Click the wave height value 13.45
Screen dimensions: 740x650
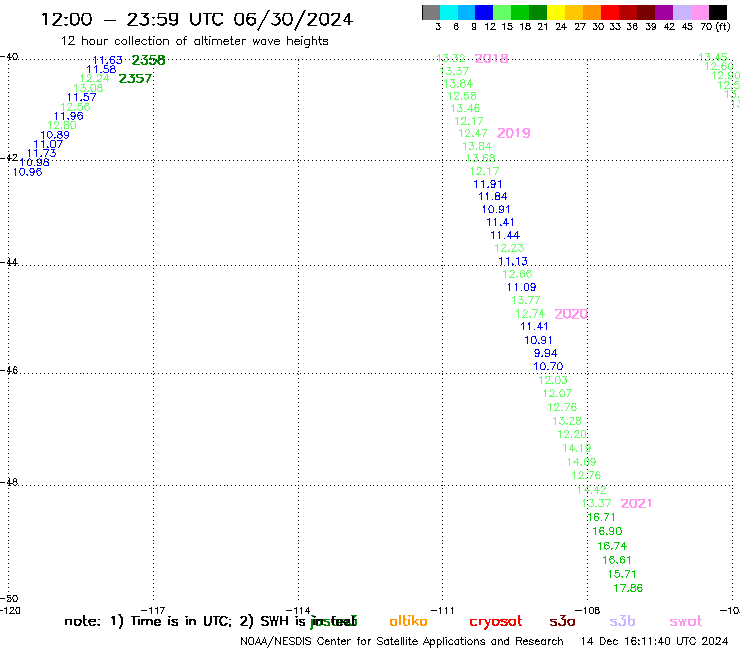[x=713, y=57]
